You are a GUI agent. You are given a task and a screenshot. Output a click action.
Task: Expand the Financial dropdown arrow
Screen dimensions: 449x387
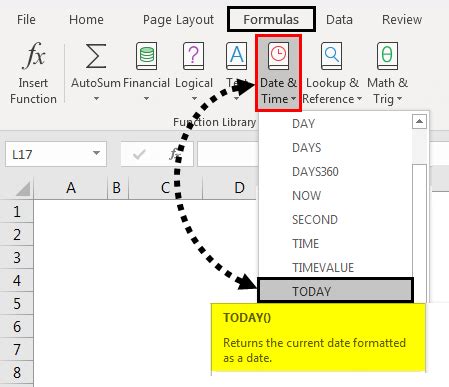[x=146, y=99]
